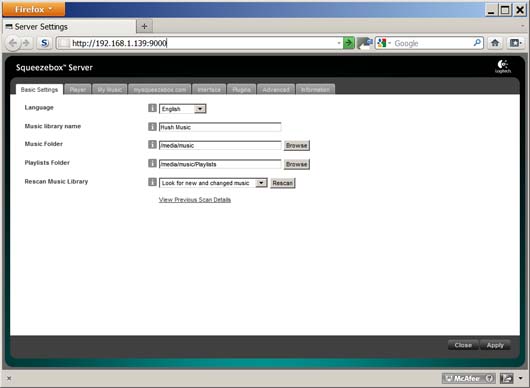Open a new tab with plus button
Screen dimensions: 530x388
[x=144, y=26]
